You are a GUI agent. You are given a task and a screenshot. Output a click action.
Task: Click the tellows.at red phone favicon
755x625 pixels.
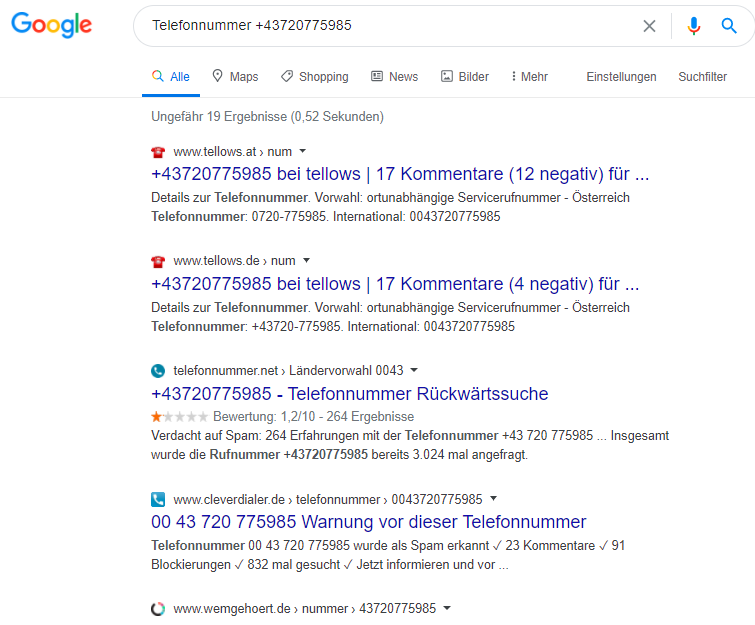tap(158, 152)
